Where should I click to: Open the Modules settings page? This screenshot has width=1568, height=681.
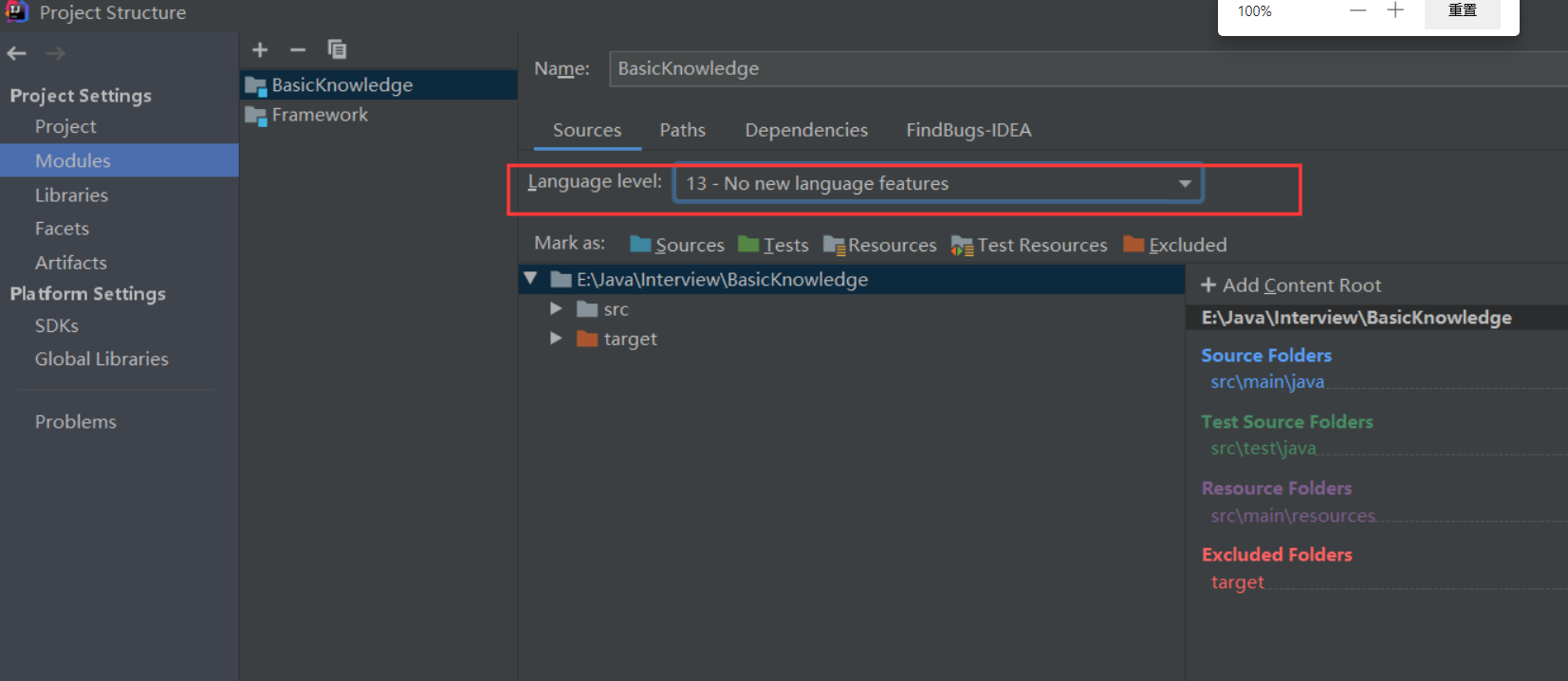coord(120,160)
